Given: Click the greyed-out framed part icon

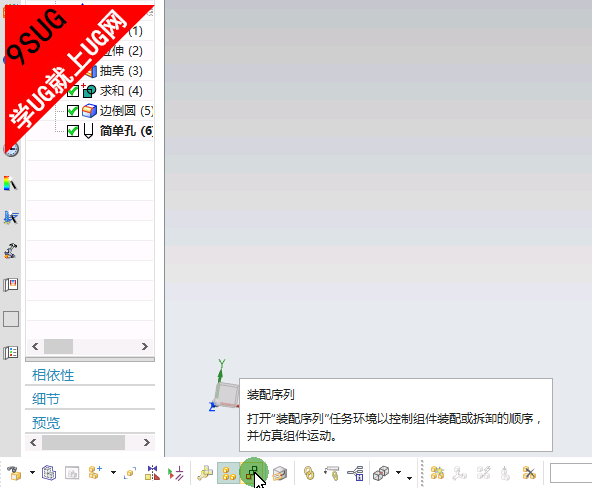Looking at the screenshot, I should tap(72, 473).
